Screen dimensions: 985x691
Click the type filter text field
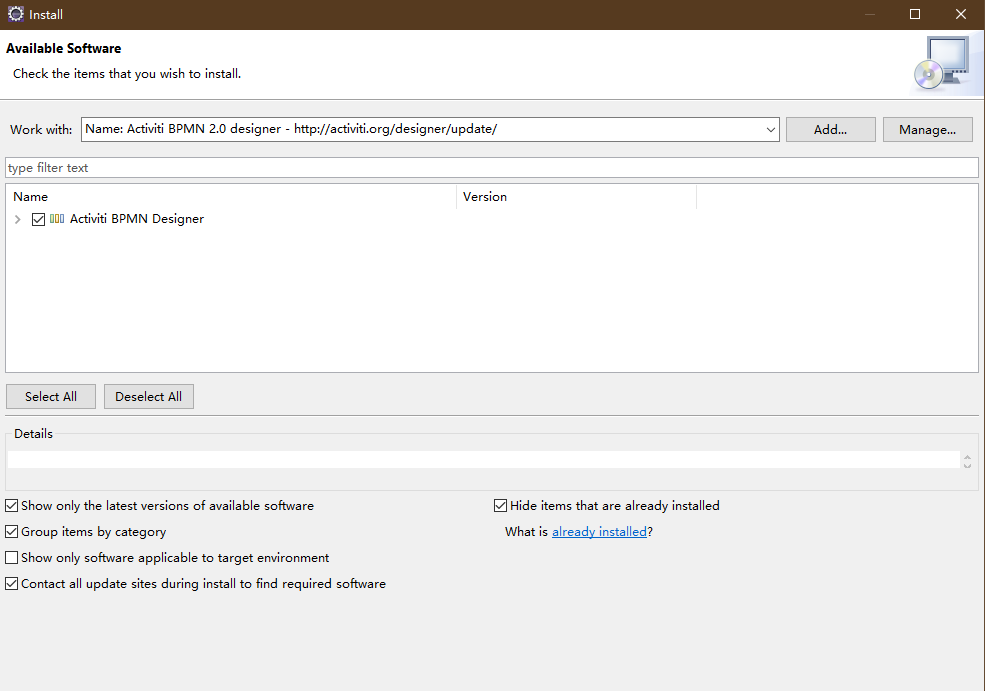point(492,168)
